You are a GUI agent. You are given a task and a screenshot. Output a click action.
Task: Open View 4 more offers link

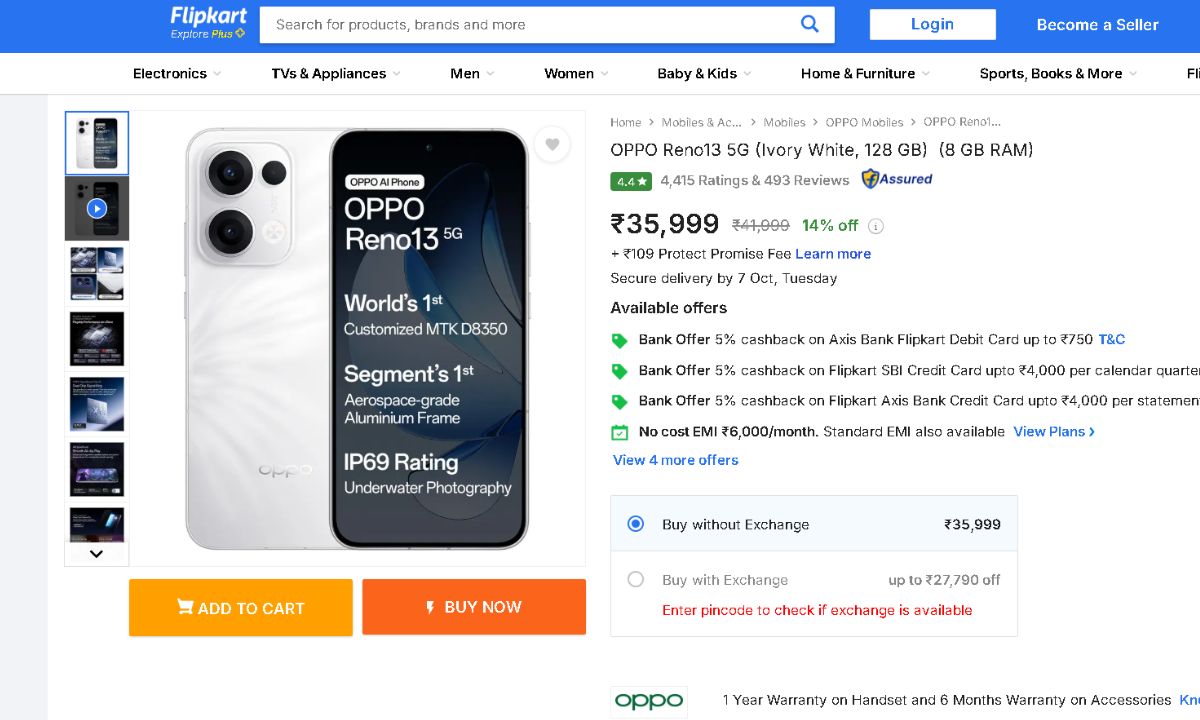[x=676, y=460]
